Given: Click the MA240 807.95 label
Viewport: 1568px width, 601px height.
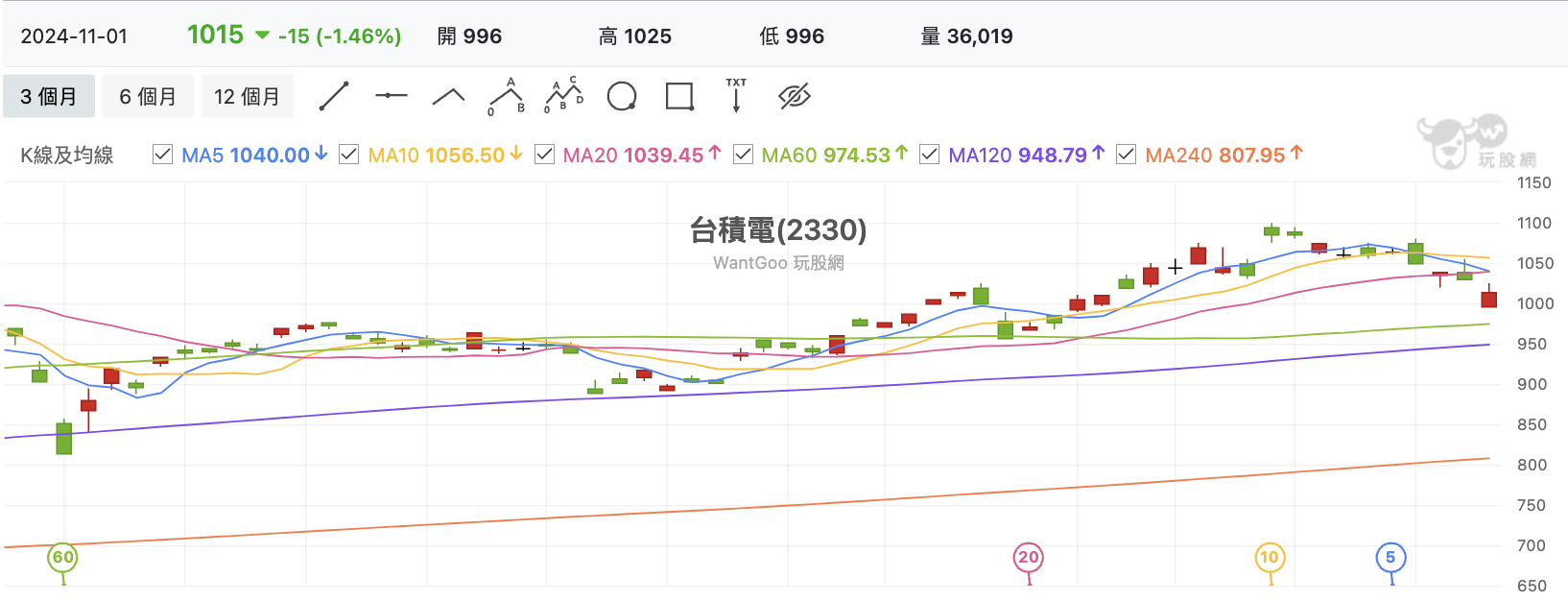Looking at the screenshot, I should [1224, 155].
